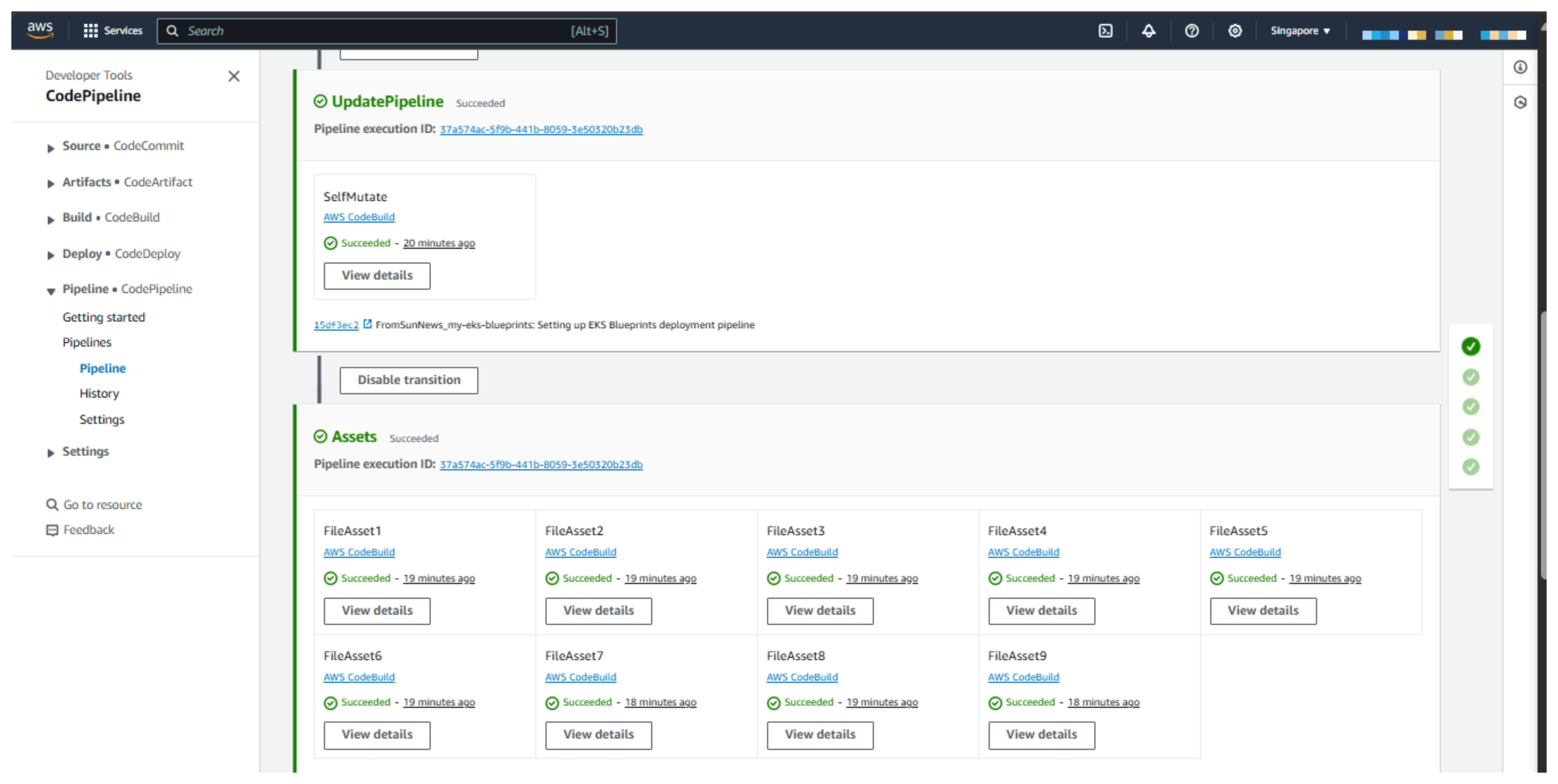Close the Developer Tools side navigation
This screenshot has width=1558, height=784.
[234, 76]
